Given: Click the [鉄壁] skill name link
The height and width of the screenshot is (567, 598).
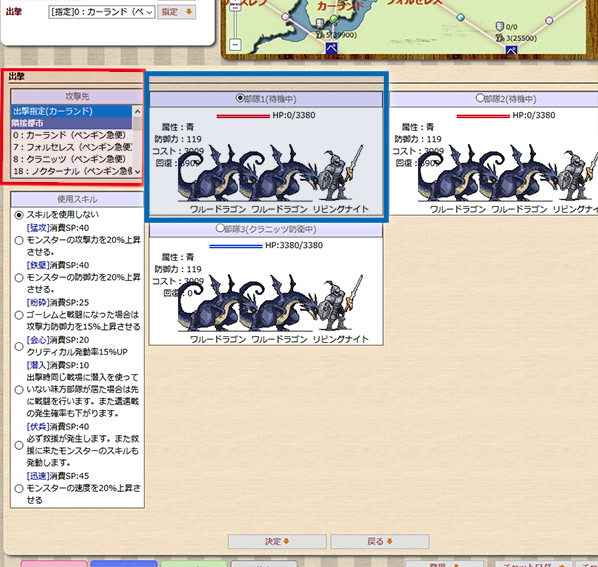Looking at the screenshot, I should pyautogui.click(x=38, y=265).
